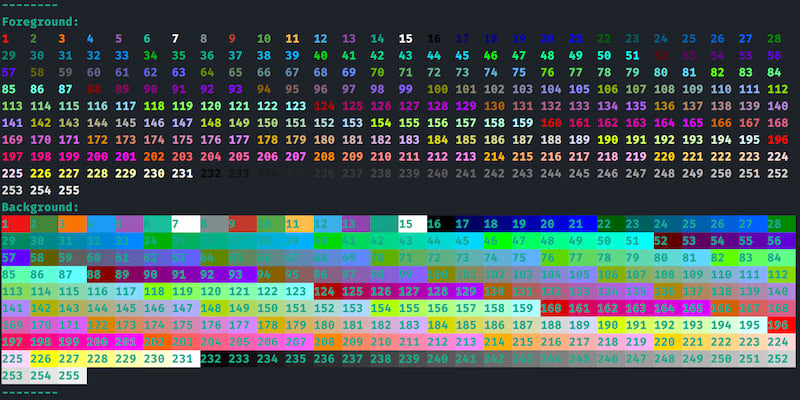Pick the violet background swatch 93
Viewport: 800px width, 400px height.
(x=242, y=274)
